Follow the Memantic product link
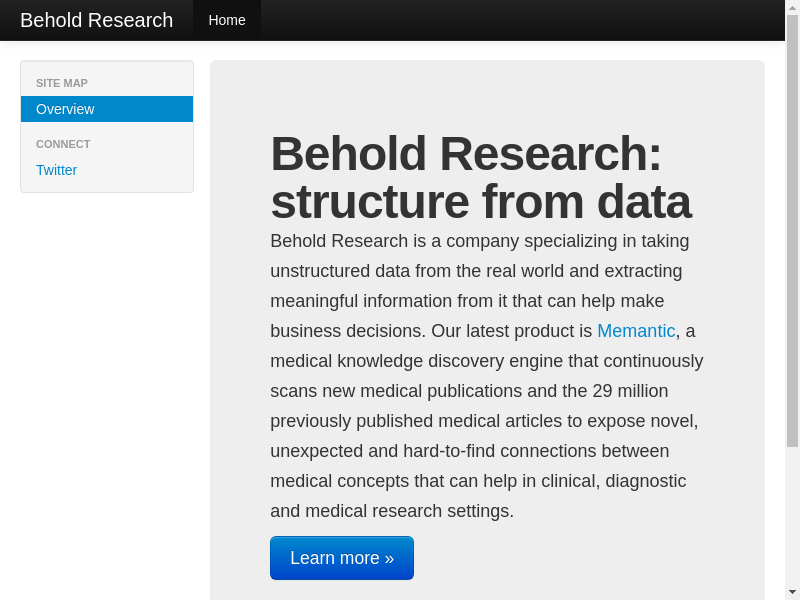Image resolution: width=800 pixels, height=600 pixels. pyautogui.click(x=636, y=331)
